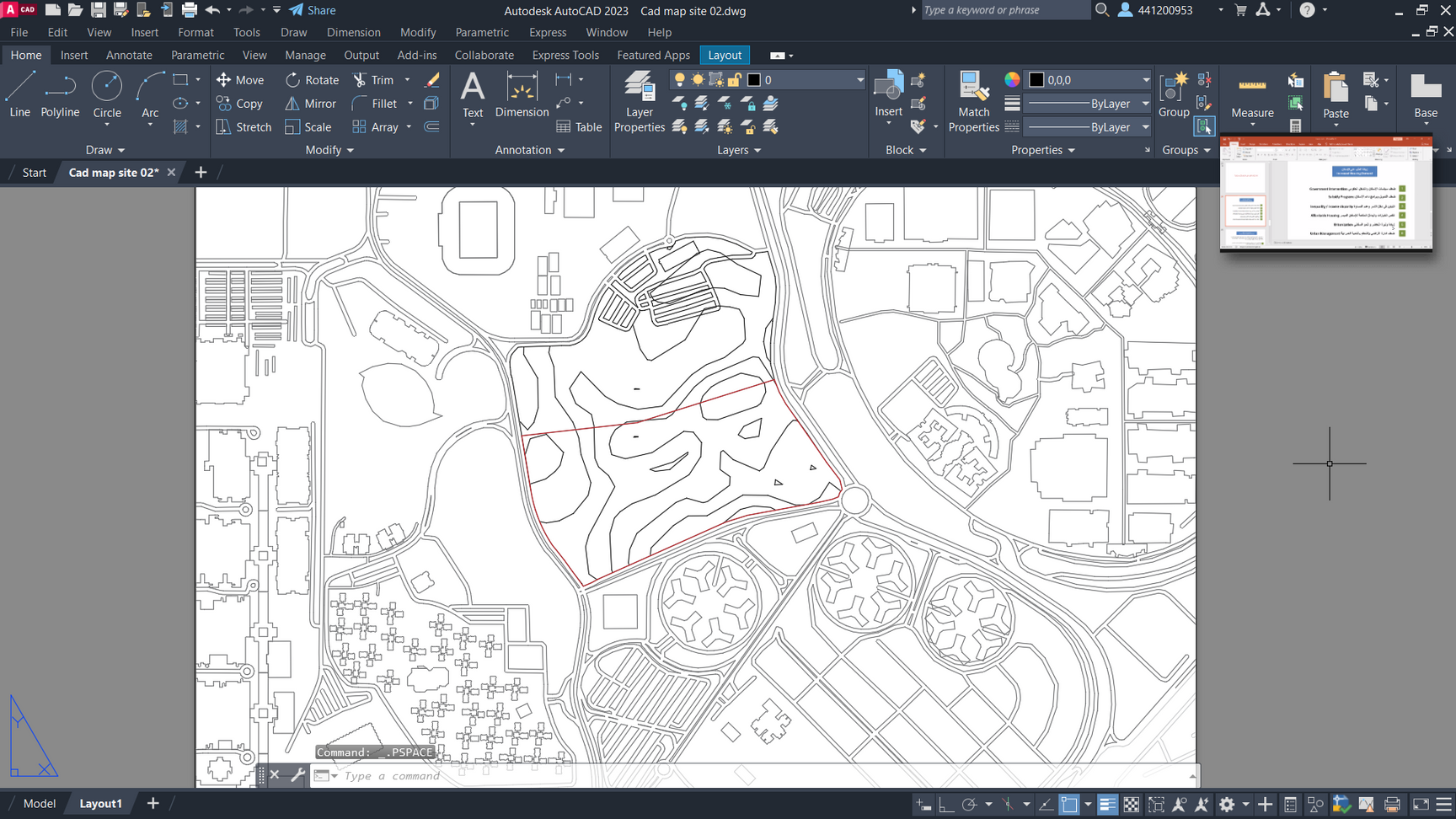1456x819 pixels.
Task: Insert a Table annotation
Action: (x=579, y=127)
